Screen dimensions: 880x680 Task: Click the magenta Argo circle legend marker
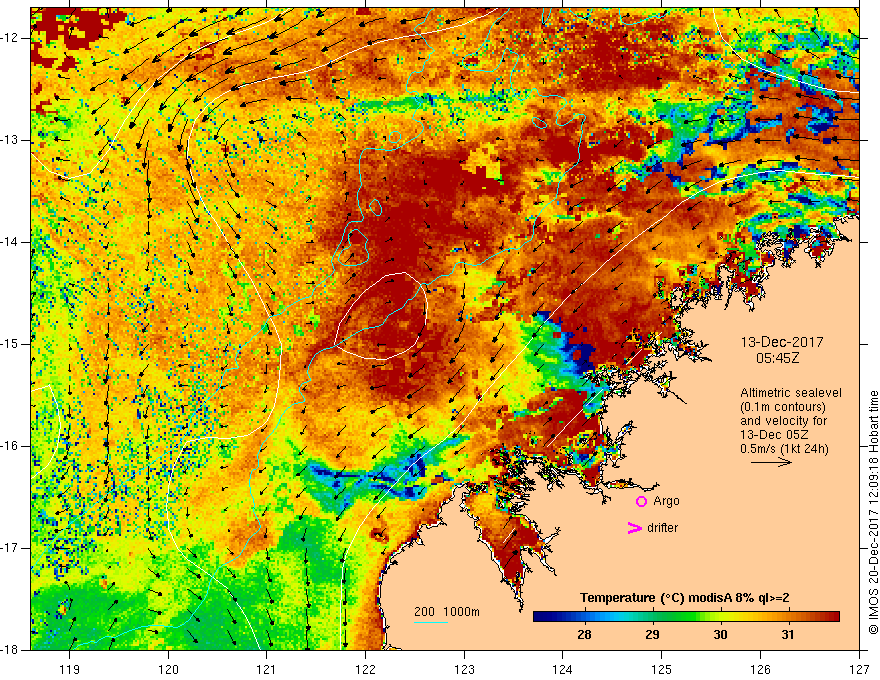(641, 502)
